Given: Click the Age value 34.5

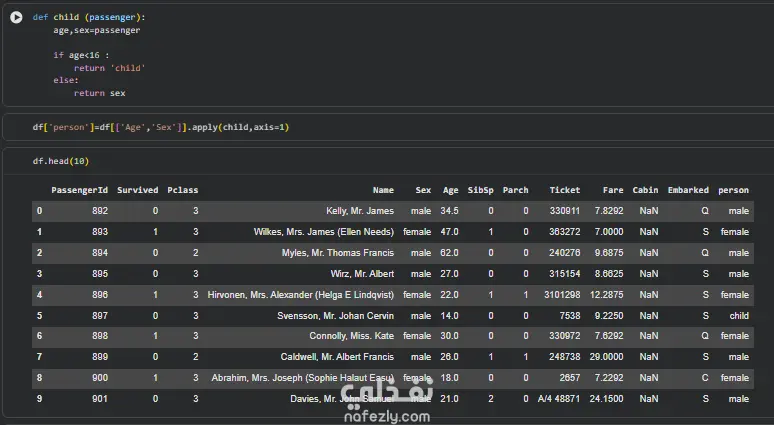Looking at the screenshot, I should pos(449,211).
